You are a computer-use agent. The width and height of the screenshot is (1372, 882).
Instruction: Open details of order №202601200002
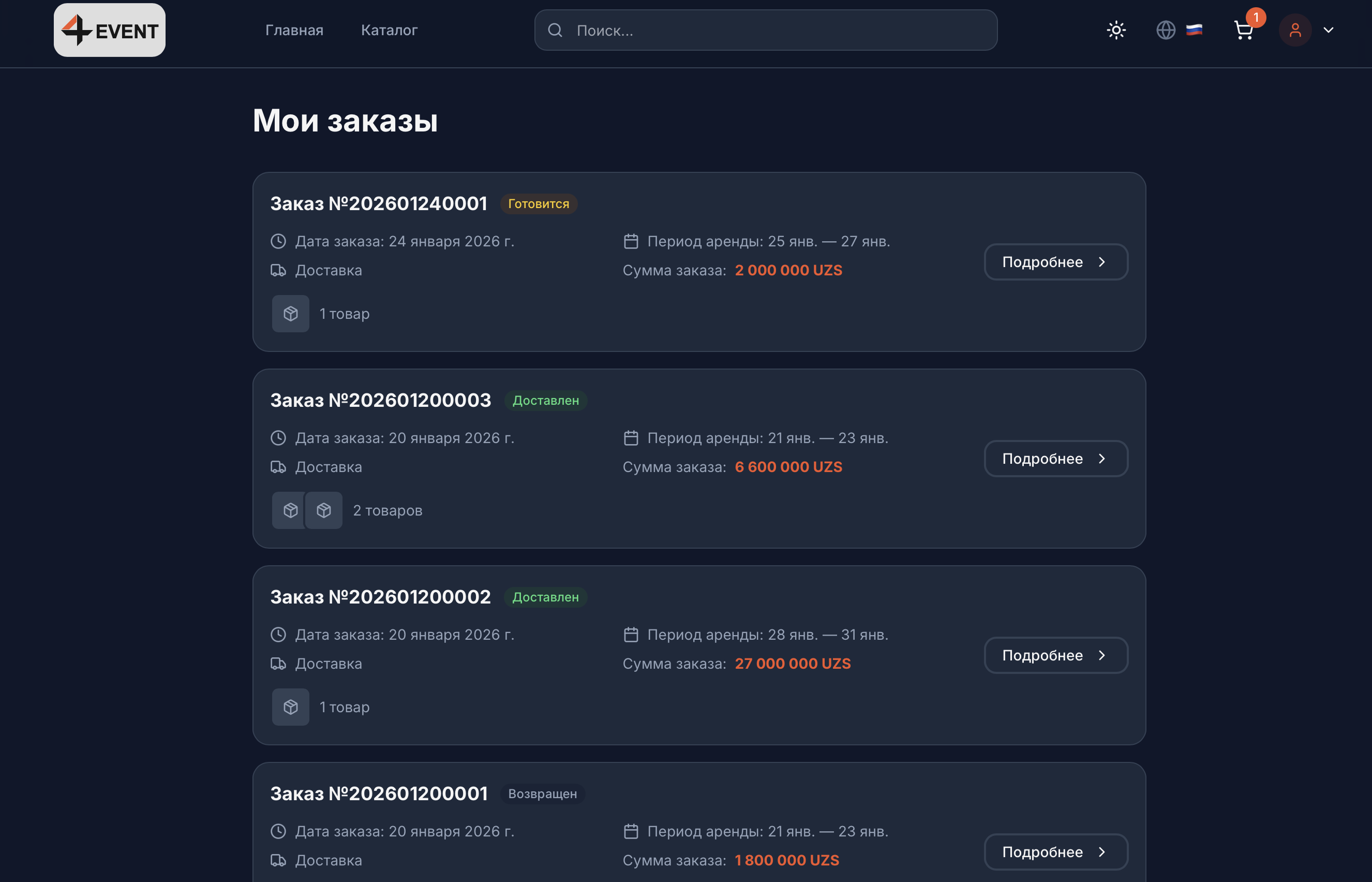pos(1055,655)
